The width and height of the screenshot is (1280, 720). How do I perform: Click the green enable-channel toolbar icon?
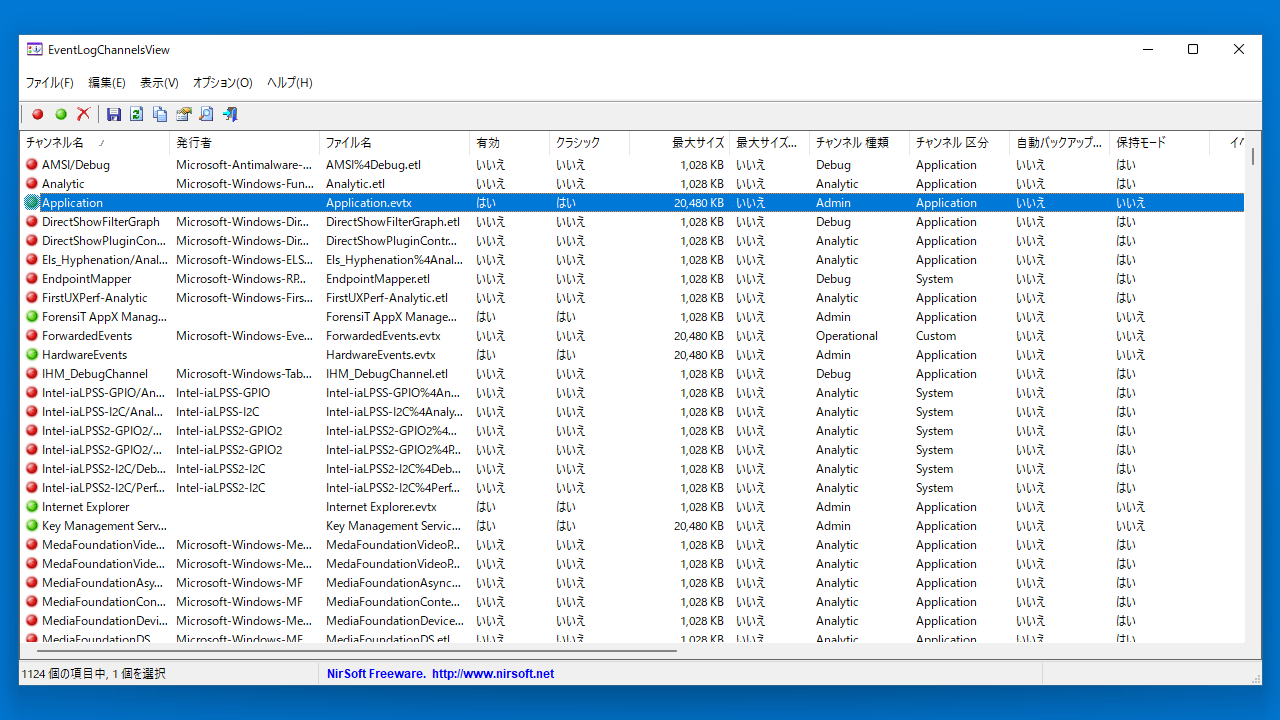click(x=61, y=114)
